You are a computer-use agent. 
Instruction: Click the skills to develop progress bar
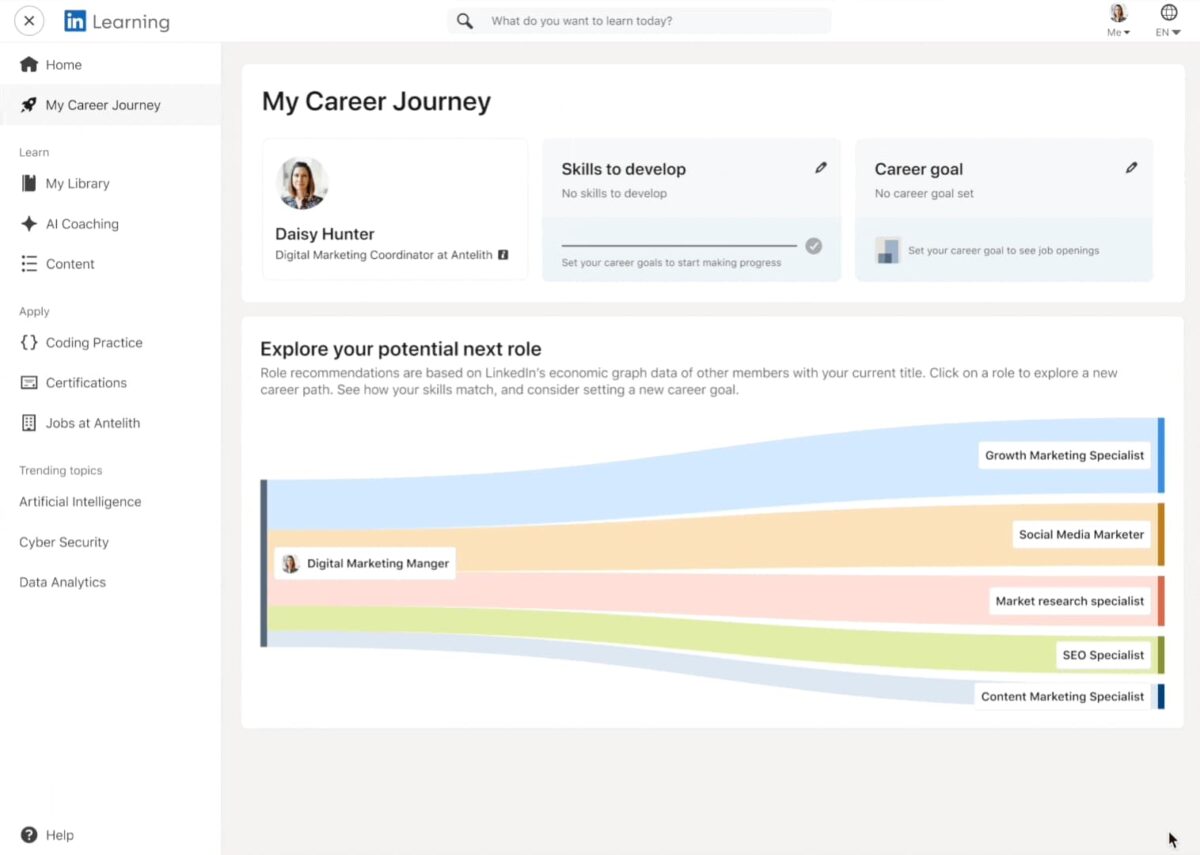(679, 246)
